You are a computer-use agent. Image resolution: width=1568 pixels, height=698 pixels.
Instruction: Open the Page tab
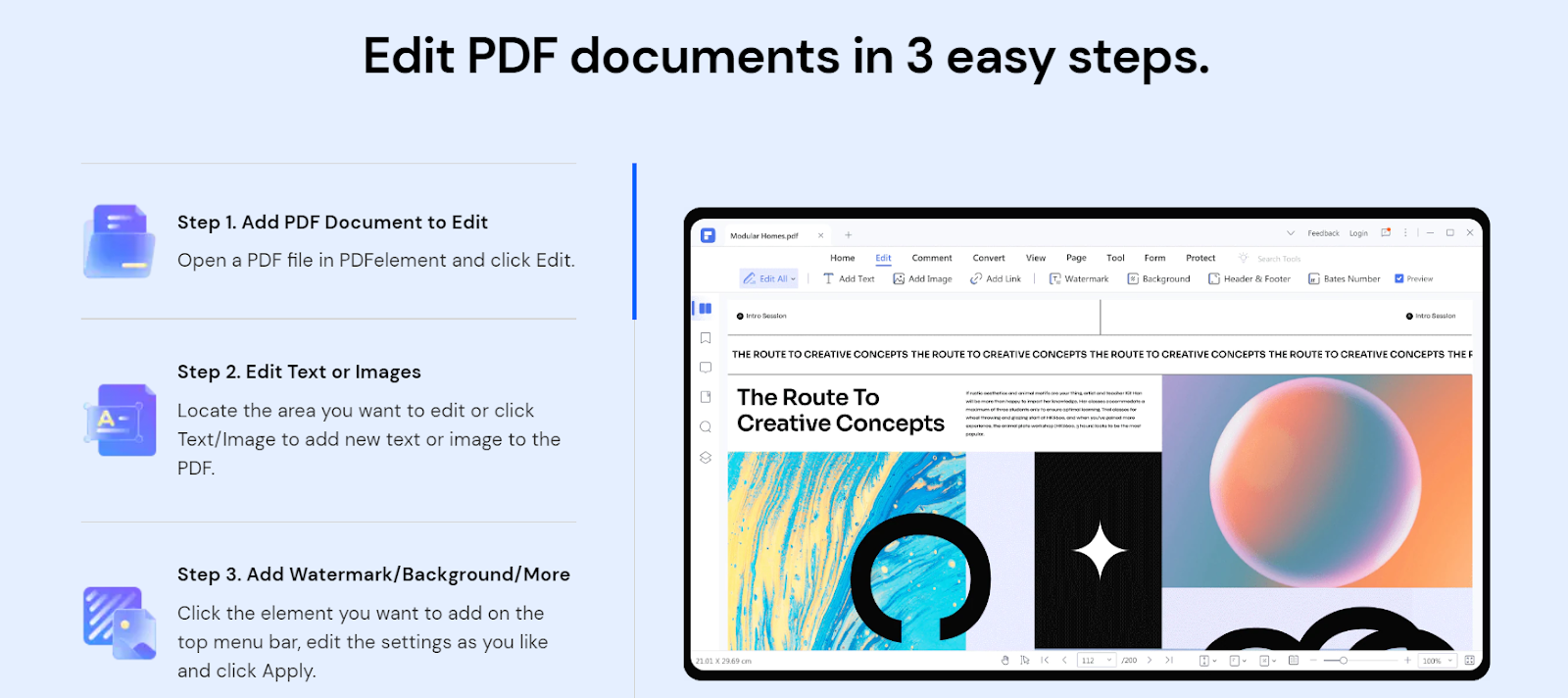pos(1076,258)
